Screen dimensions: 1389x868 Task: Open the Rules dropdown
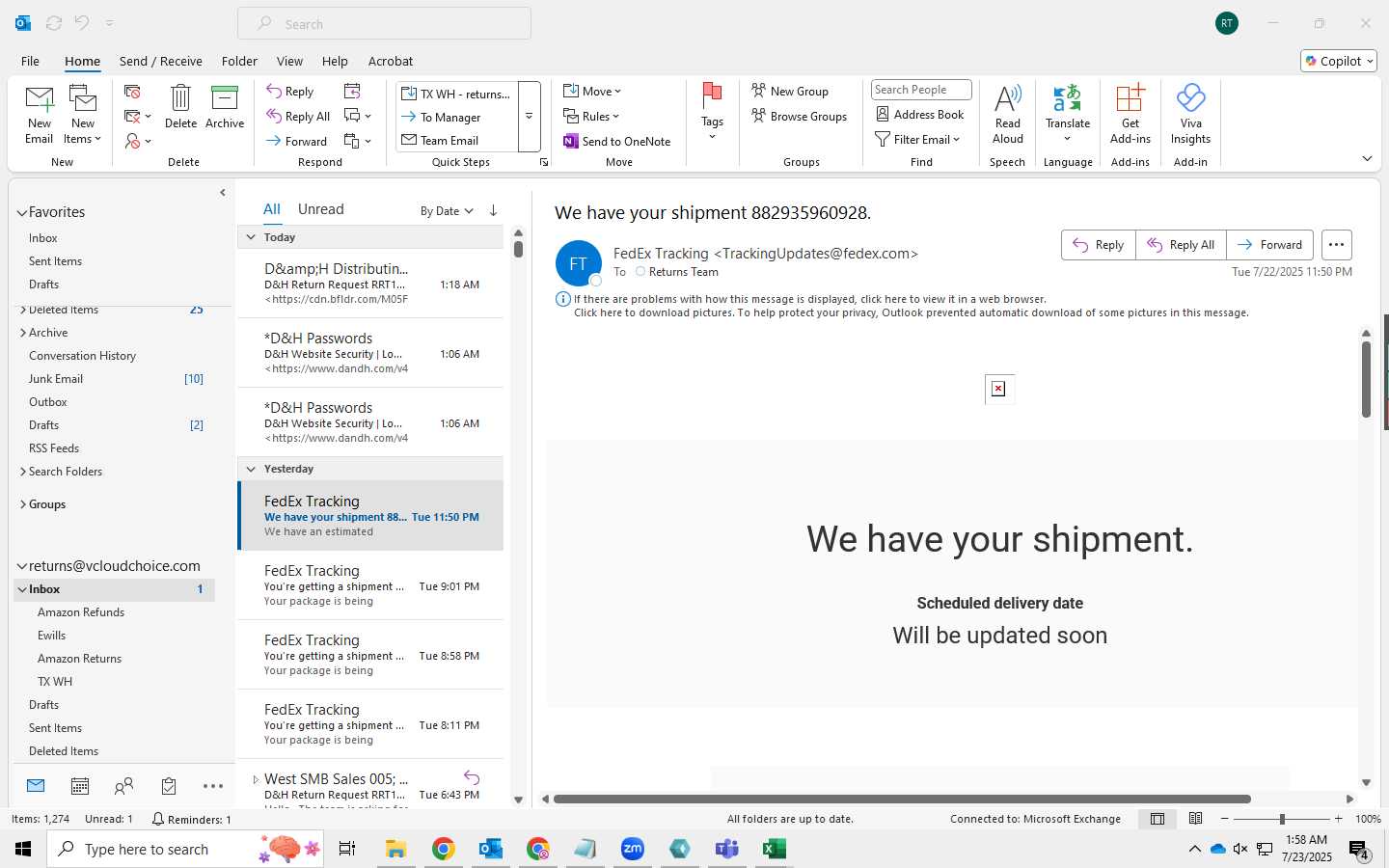pyautogui.click(x=591, y=117)
